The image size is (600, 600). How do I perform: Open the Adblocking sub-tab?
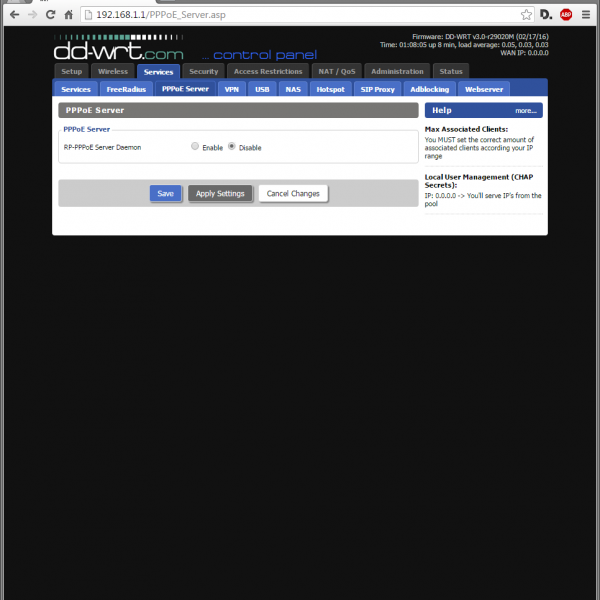coord(429,89)
